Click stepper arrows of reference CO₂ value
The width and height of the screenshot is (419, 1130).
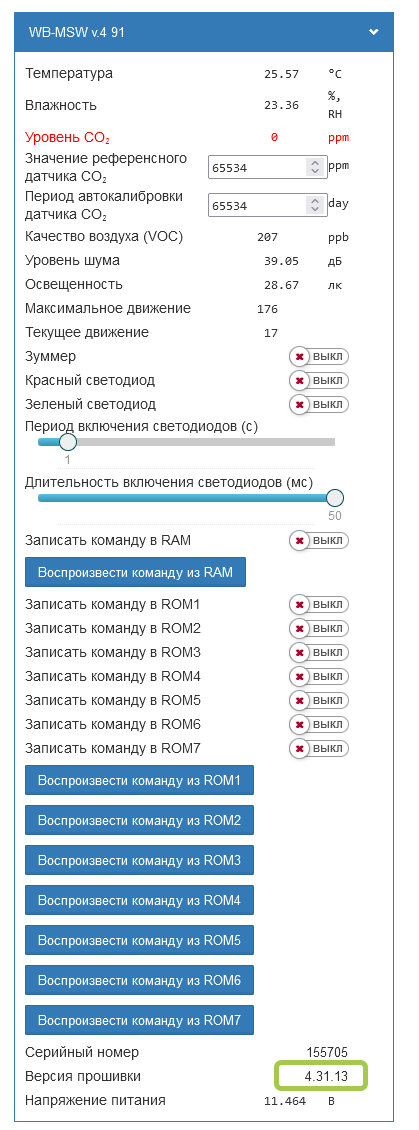(x=315, y=167)
